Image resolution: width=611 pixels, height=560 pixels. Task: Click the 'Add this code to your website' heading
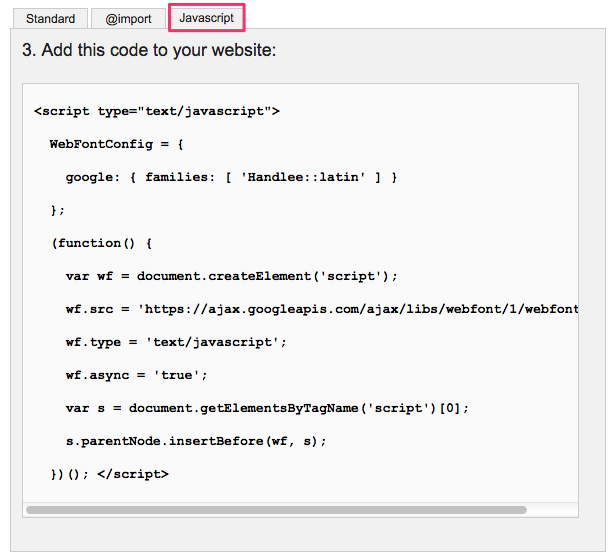pos(149,50)
